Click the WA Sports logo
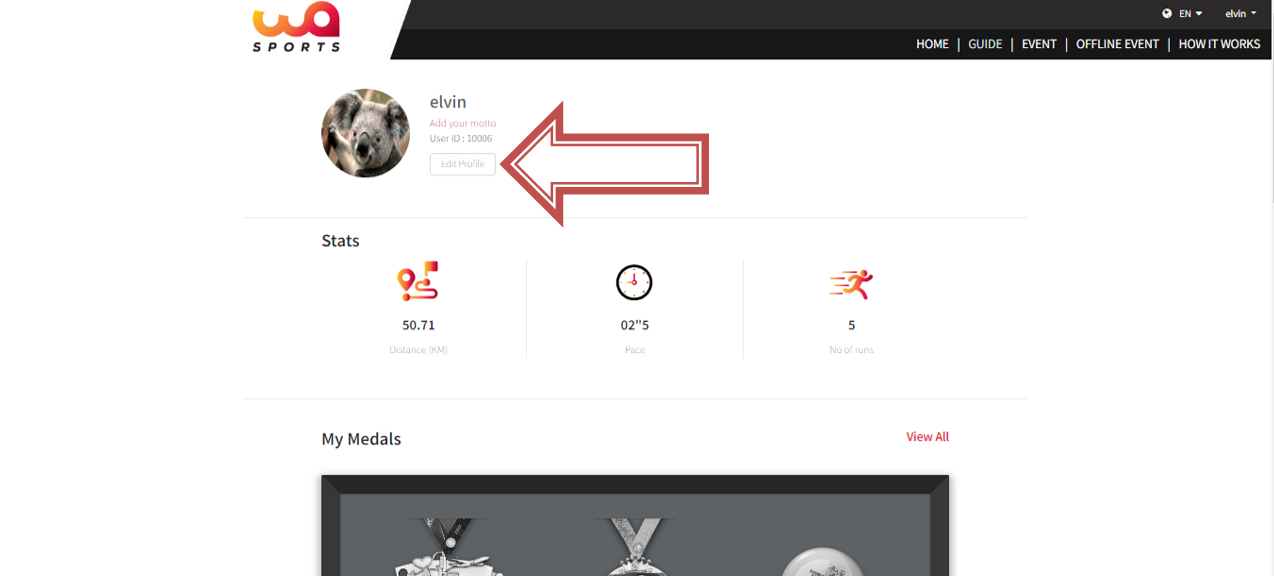 [x=296, y=26]
